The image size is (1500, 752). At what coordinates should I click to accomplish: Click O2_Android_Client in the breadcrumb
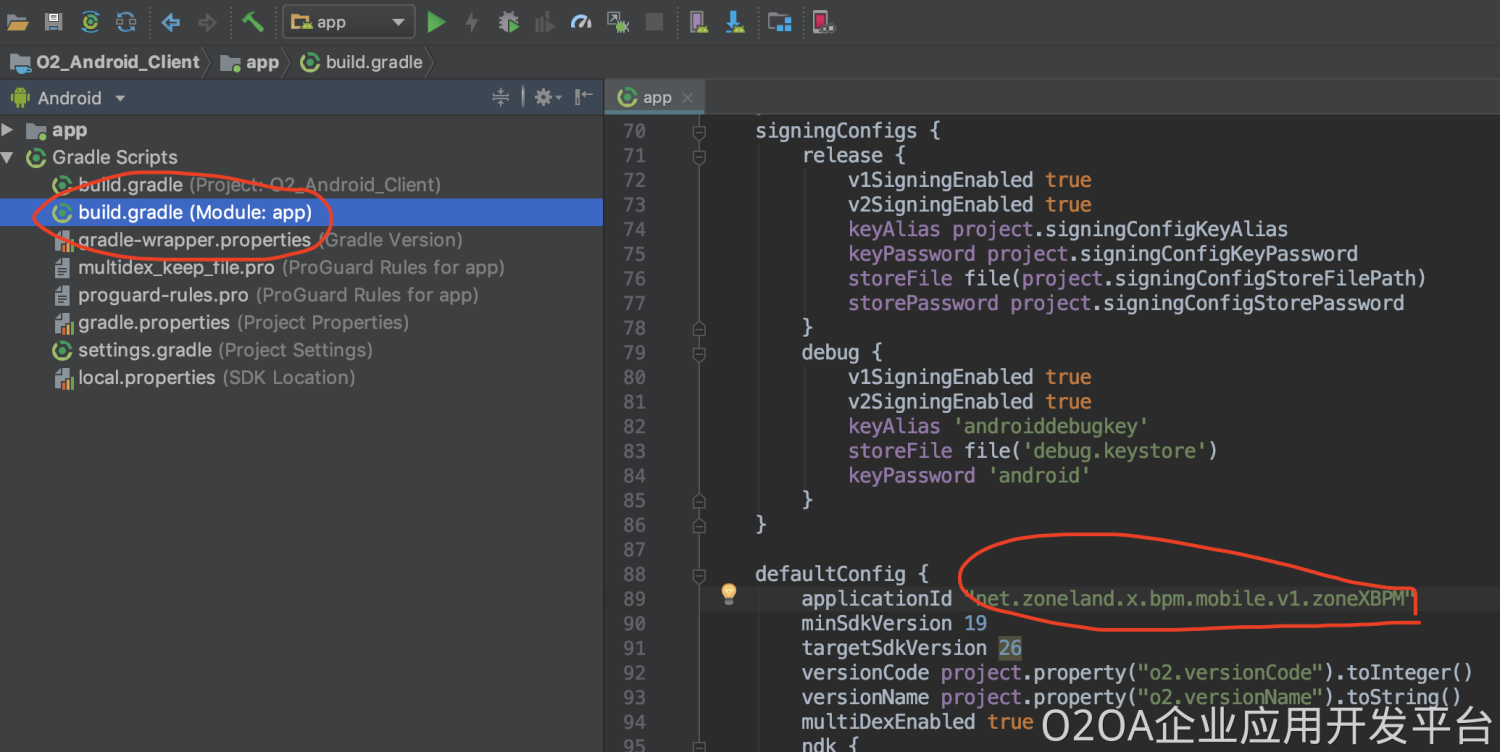(117, 62)
